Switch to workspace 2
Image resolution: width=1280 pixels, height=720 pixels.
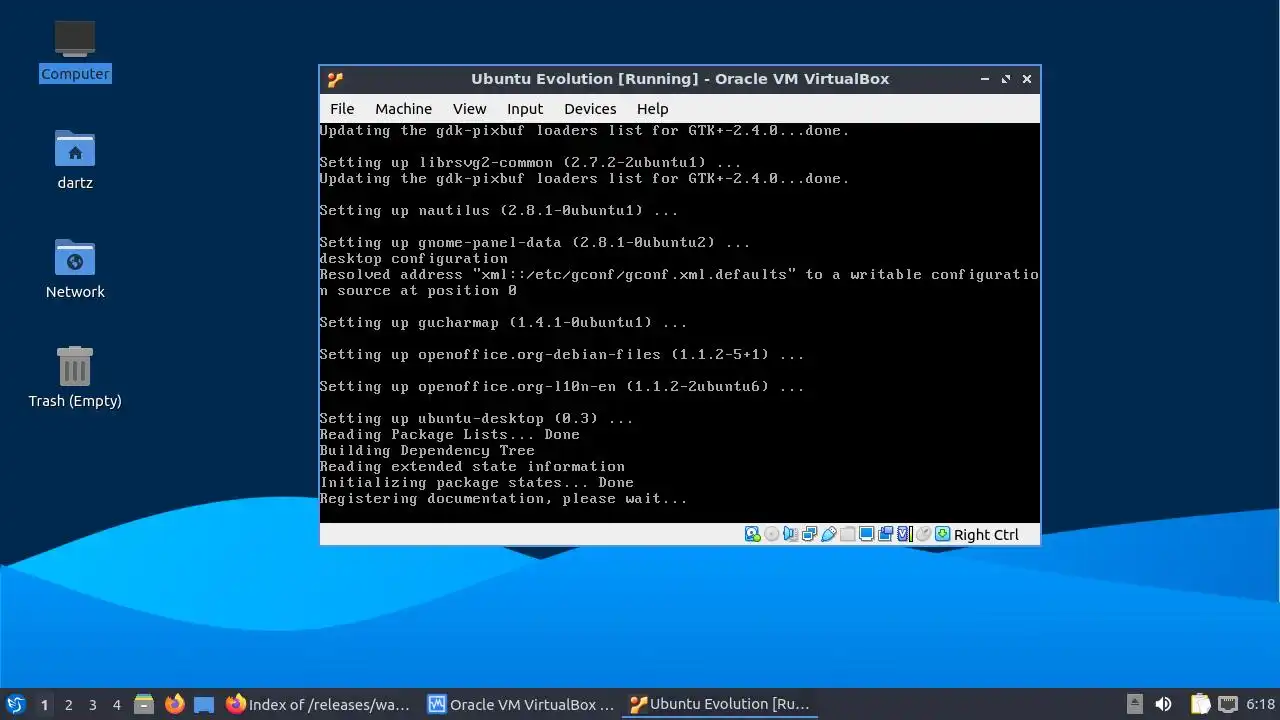pyautogui.click(x=68, y=704)
